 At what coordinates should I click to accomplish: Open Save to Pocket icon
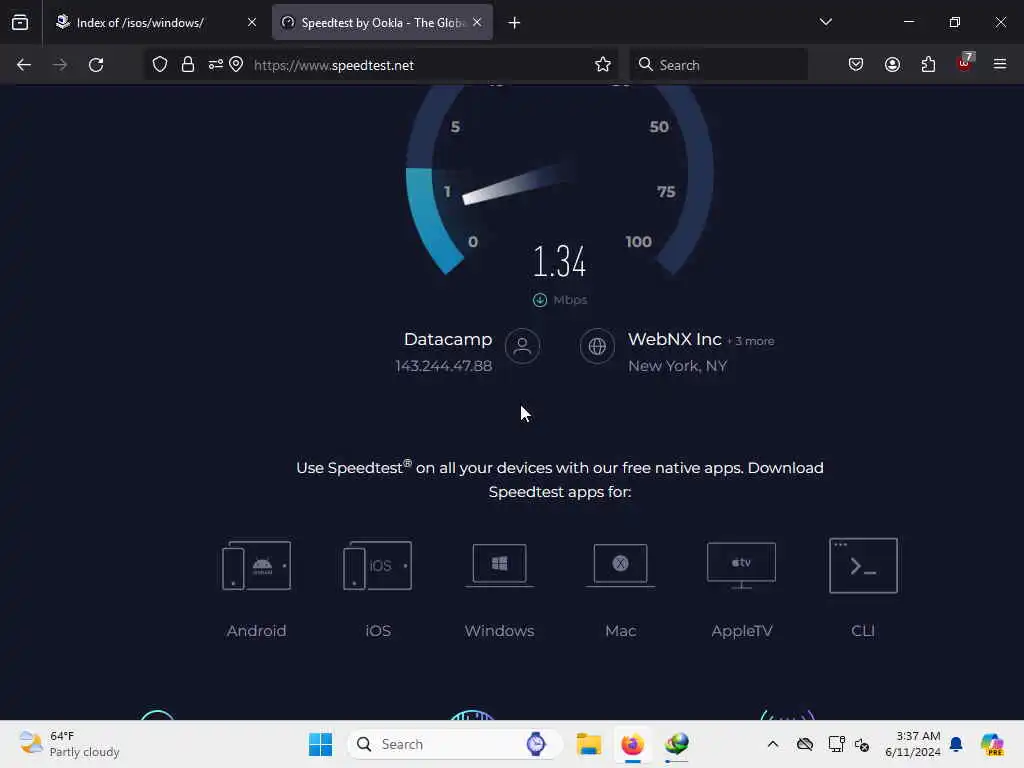[x=856, y=64]
